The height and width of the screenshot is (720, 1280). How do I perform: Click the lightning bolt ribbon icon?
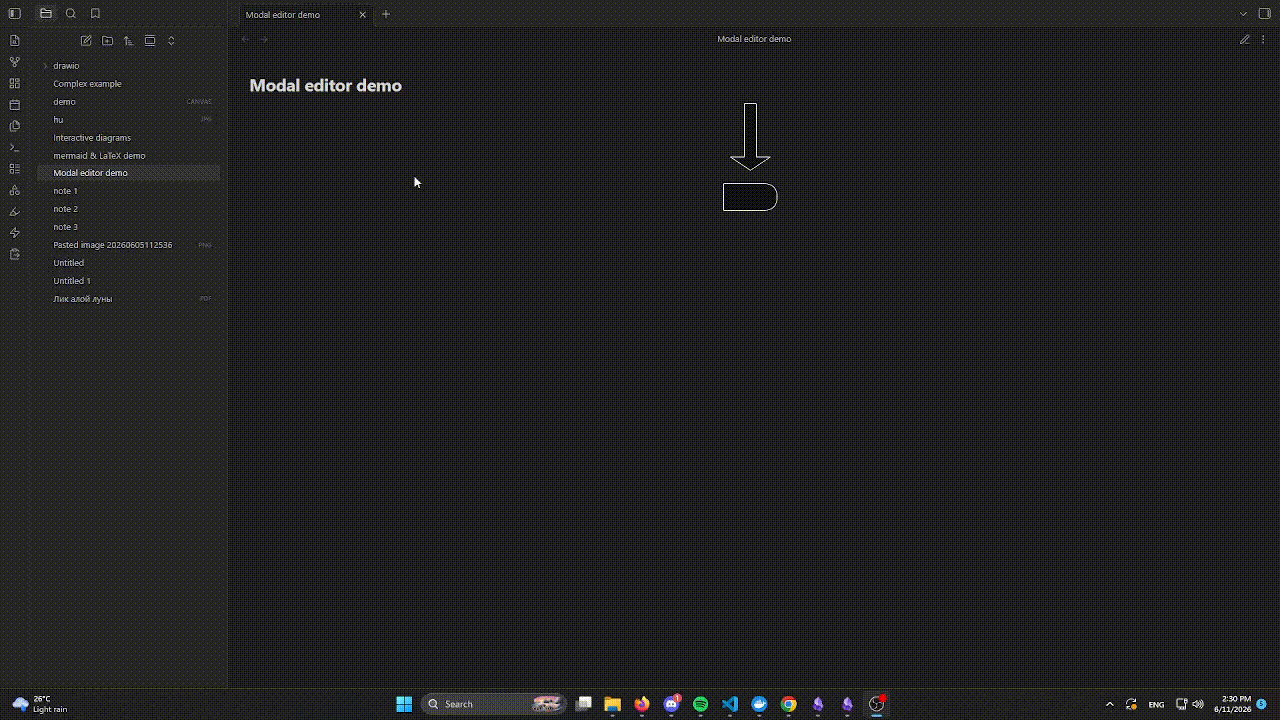[x=14, y=233]
